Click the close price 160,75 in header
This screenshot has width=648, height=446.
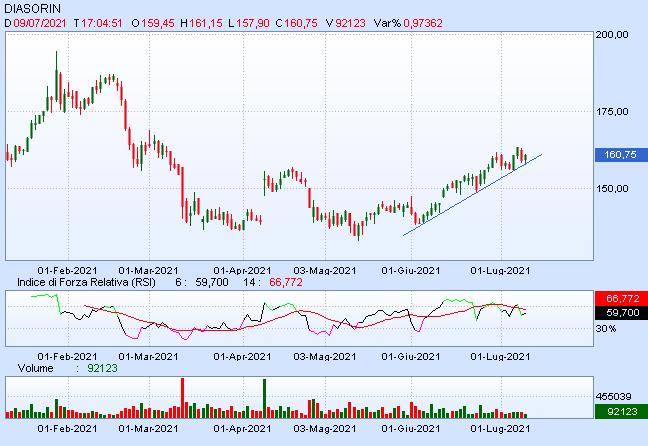point(300,23)
